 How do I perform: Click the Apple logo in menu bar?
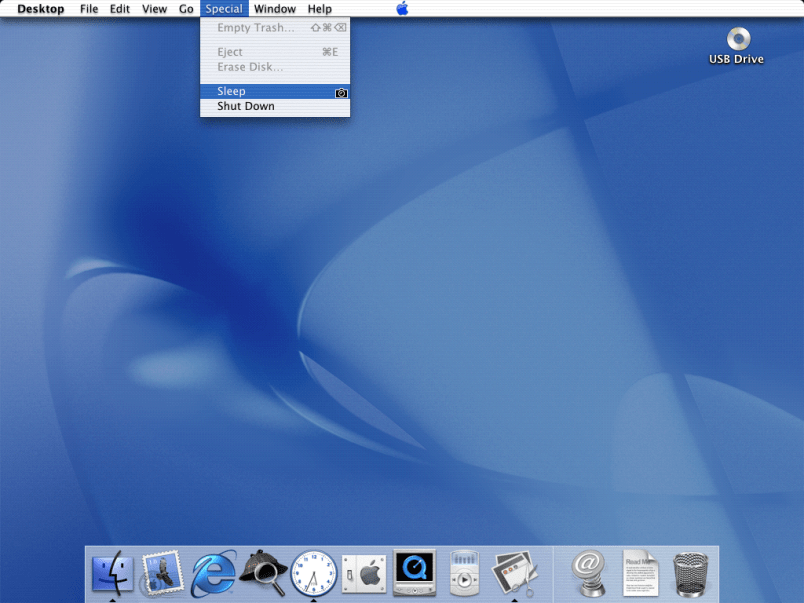coord(402,9)
